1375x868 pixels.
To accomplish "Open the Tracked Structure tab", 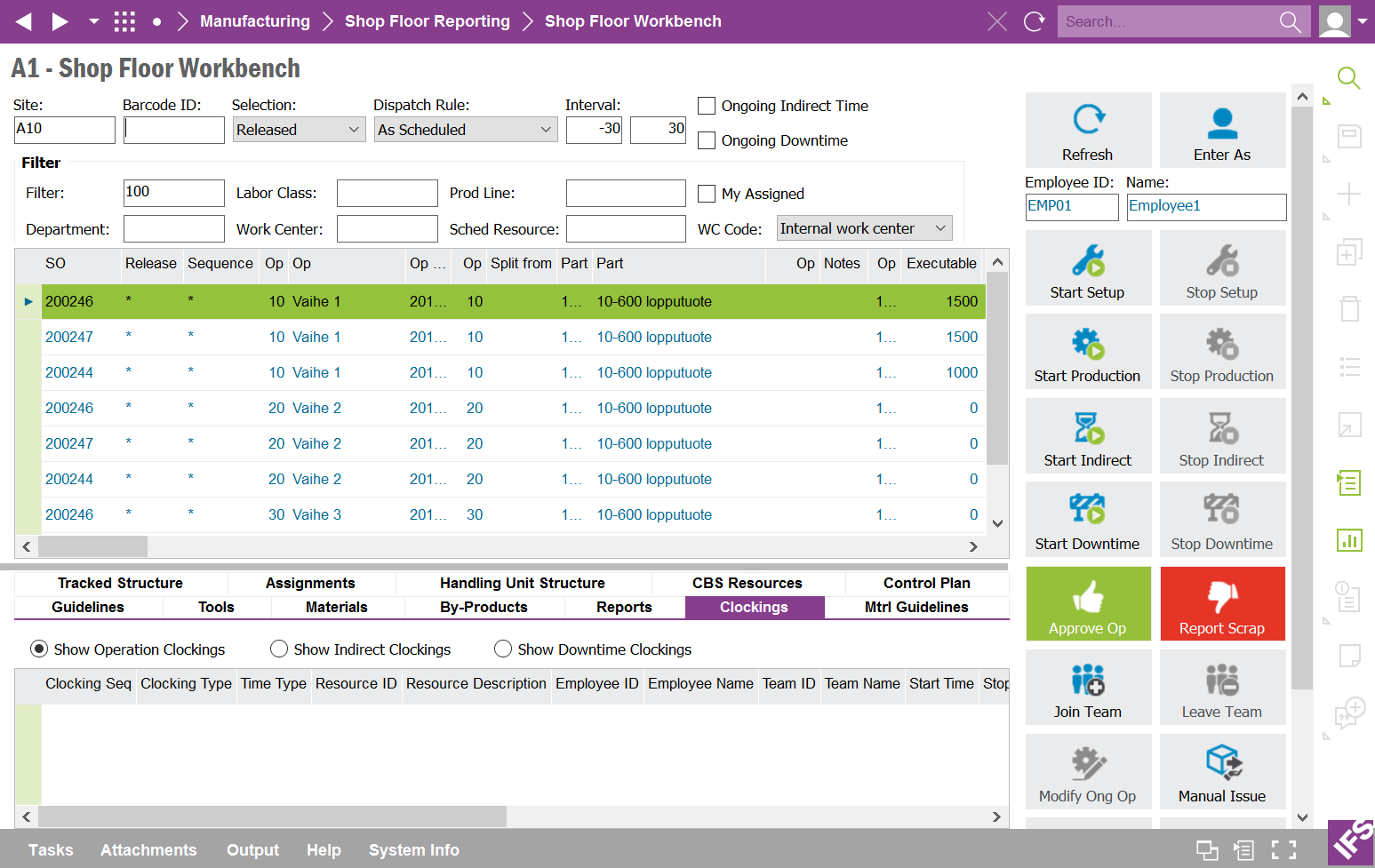I will (x=120, y=584).
